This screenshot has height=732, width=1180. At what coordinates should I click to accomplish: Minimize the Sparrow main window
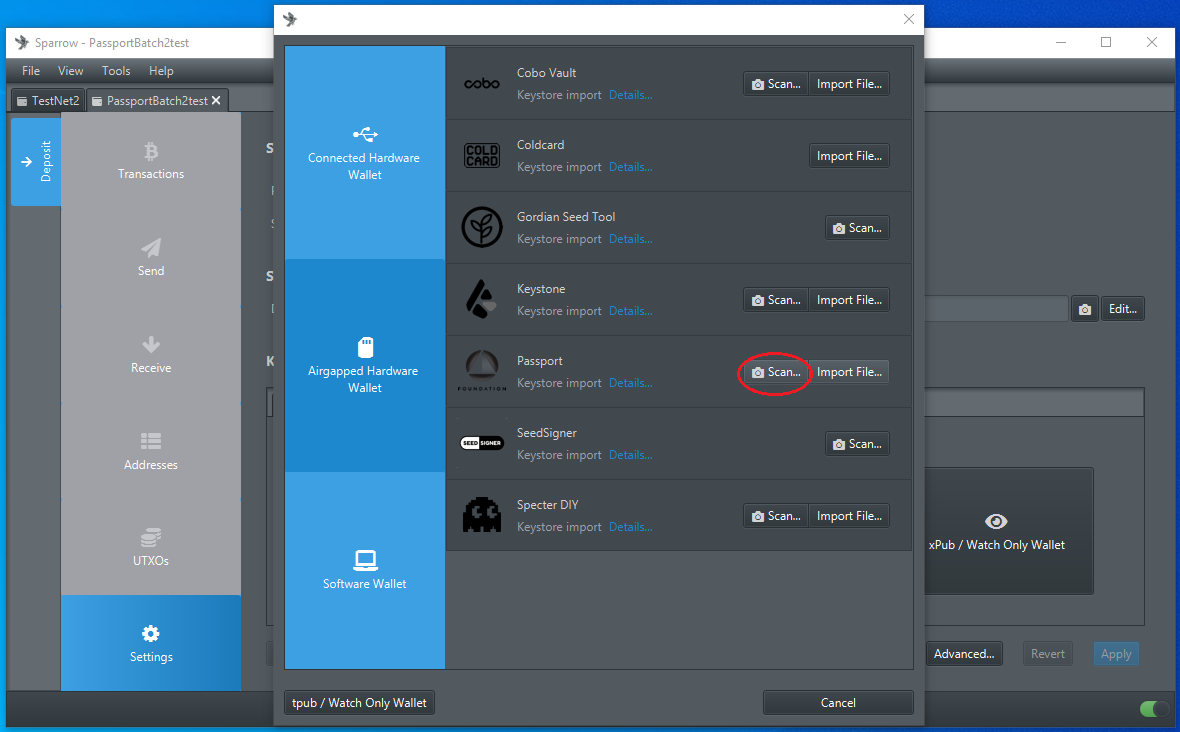coord(1061,43)
